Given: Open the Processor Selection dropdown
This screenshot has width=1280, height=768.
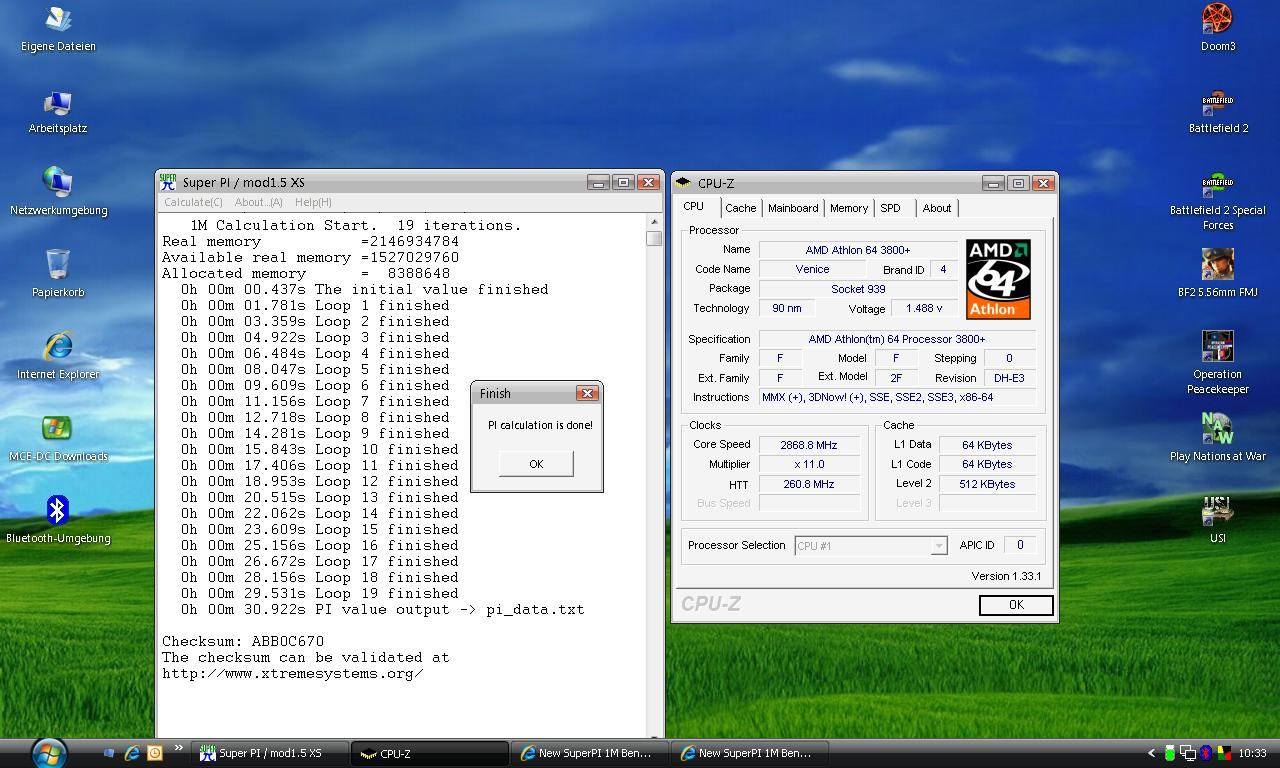Looking at the screenshot, I should tap(871, 545).
